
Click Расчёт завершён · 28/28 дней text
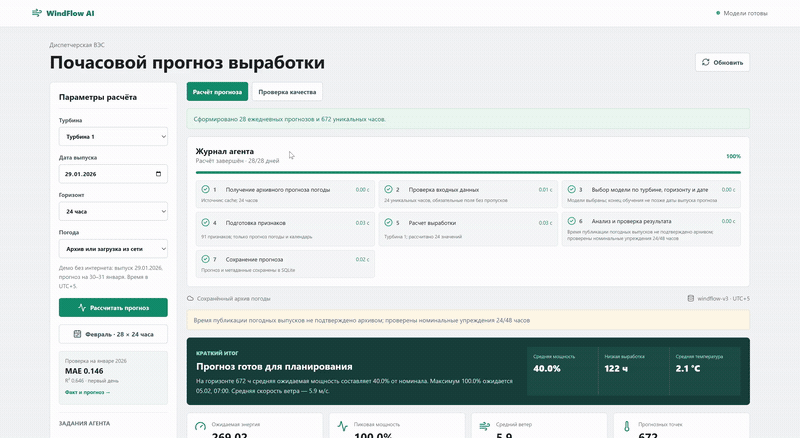point(237,161)
